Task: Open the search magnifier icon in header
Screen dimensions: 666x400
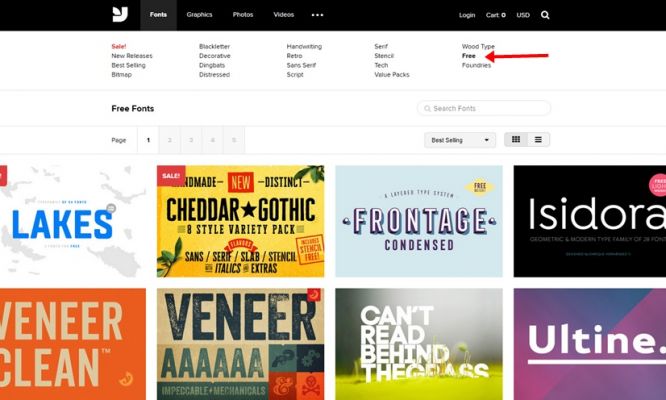Action: click(x=545, y=15)
